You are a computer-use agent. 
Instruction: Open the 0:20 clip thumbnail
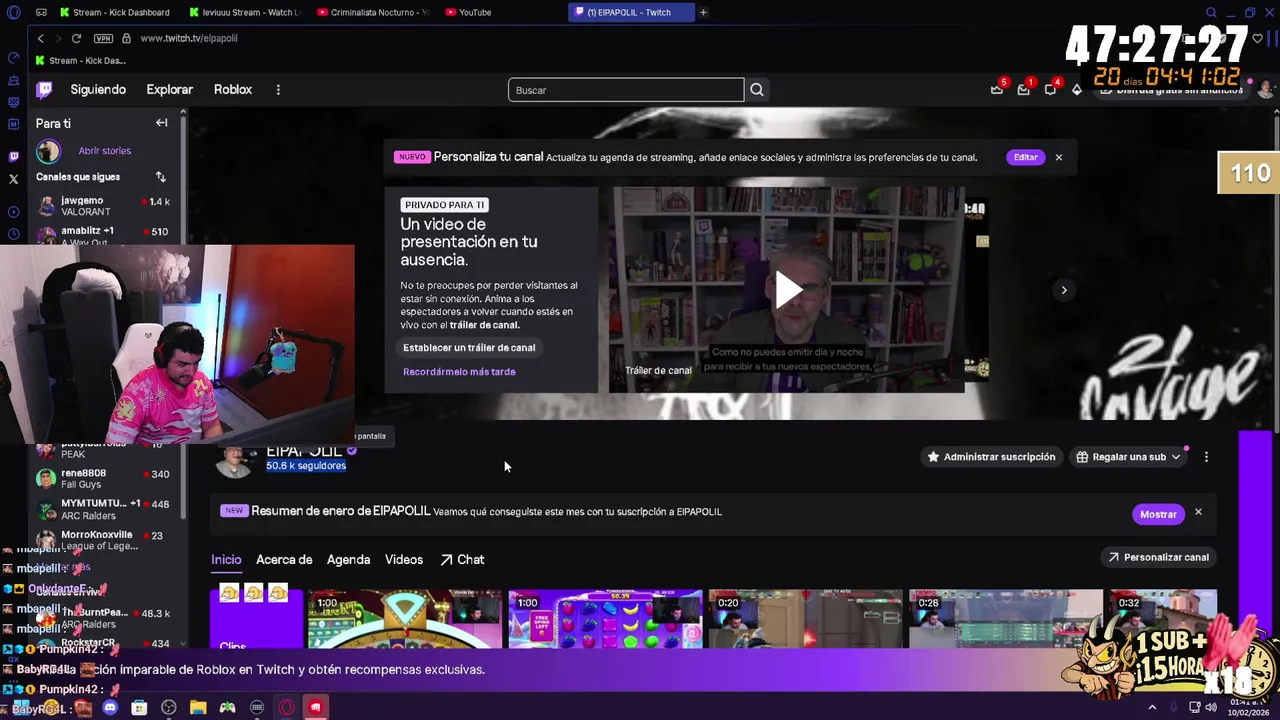coord(805,619)
